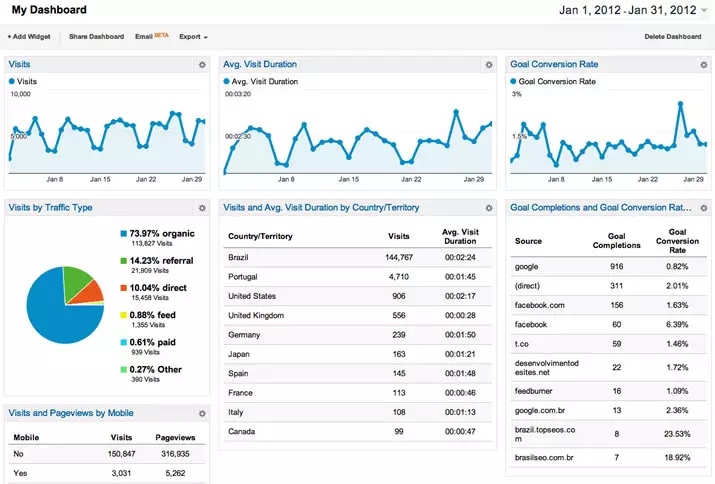This screenshot has width=715, height=484.
Task: Open settings gear on Visits by Traffic Type
Action: (x=202, y=208)
